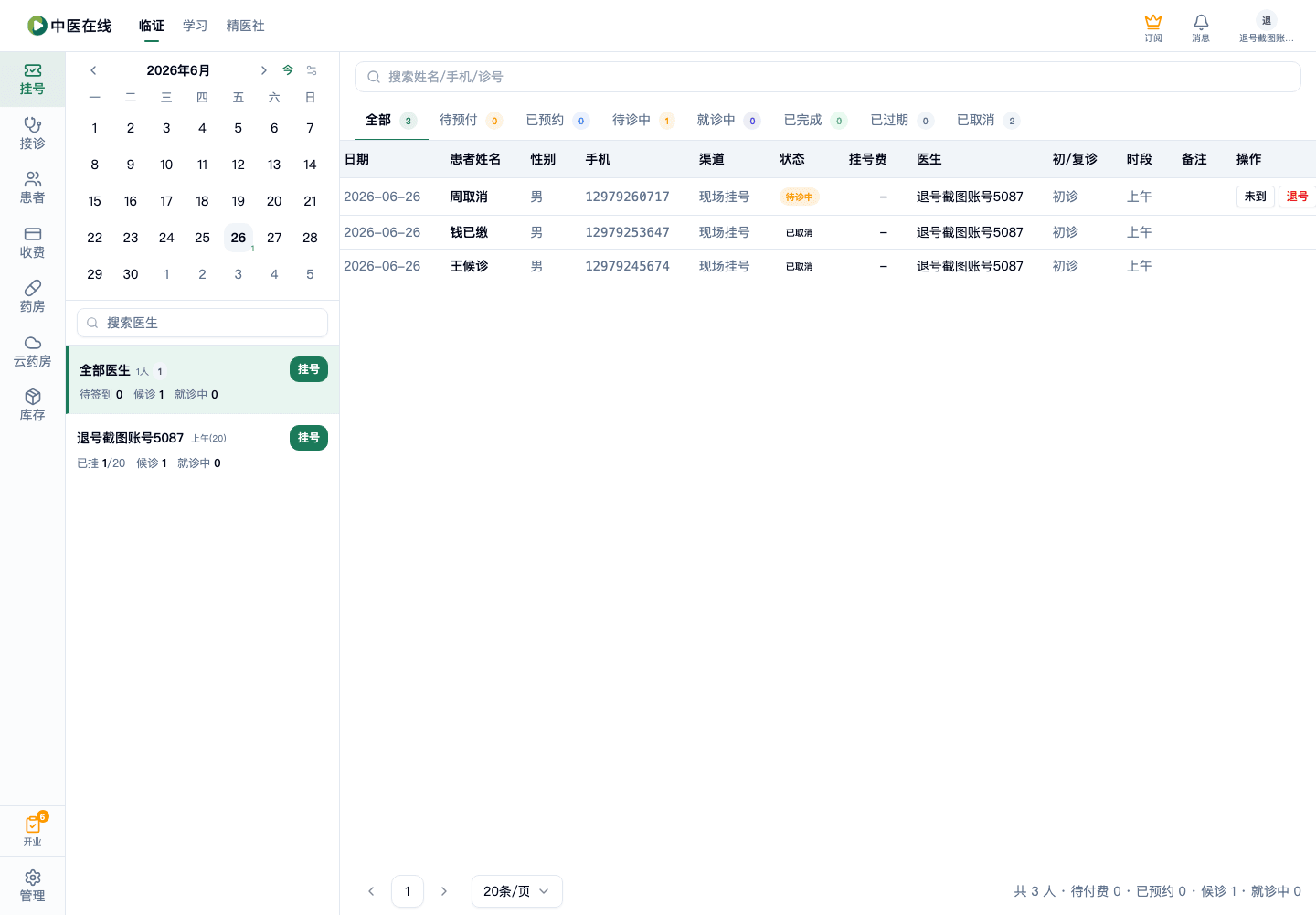1316x915 pixels.
Task: Click phone number 12979253647
Action: 628,232
